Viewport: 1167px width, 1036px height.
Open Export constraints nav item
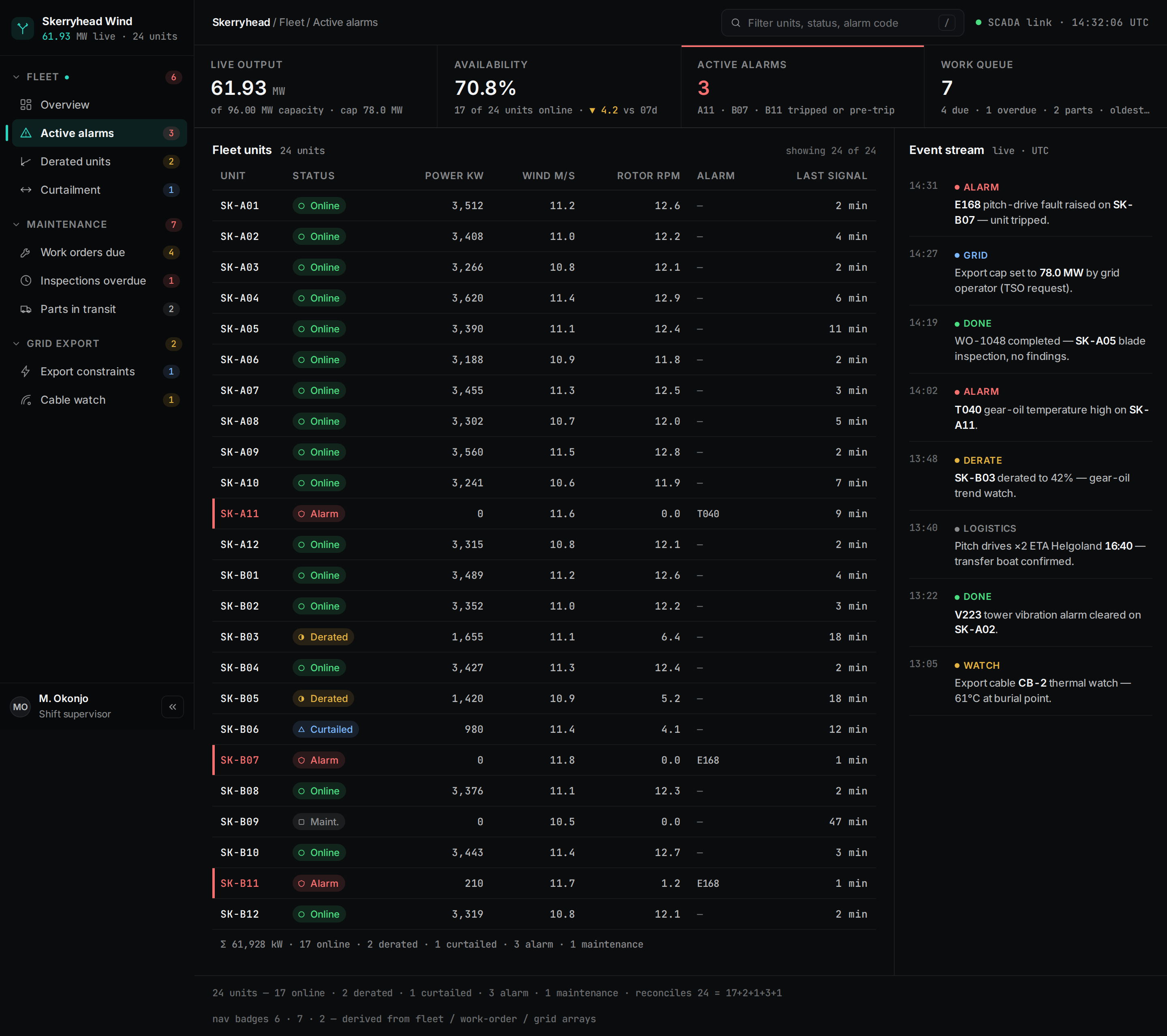pos(99,371)
